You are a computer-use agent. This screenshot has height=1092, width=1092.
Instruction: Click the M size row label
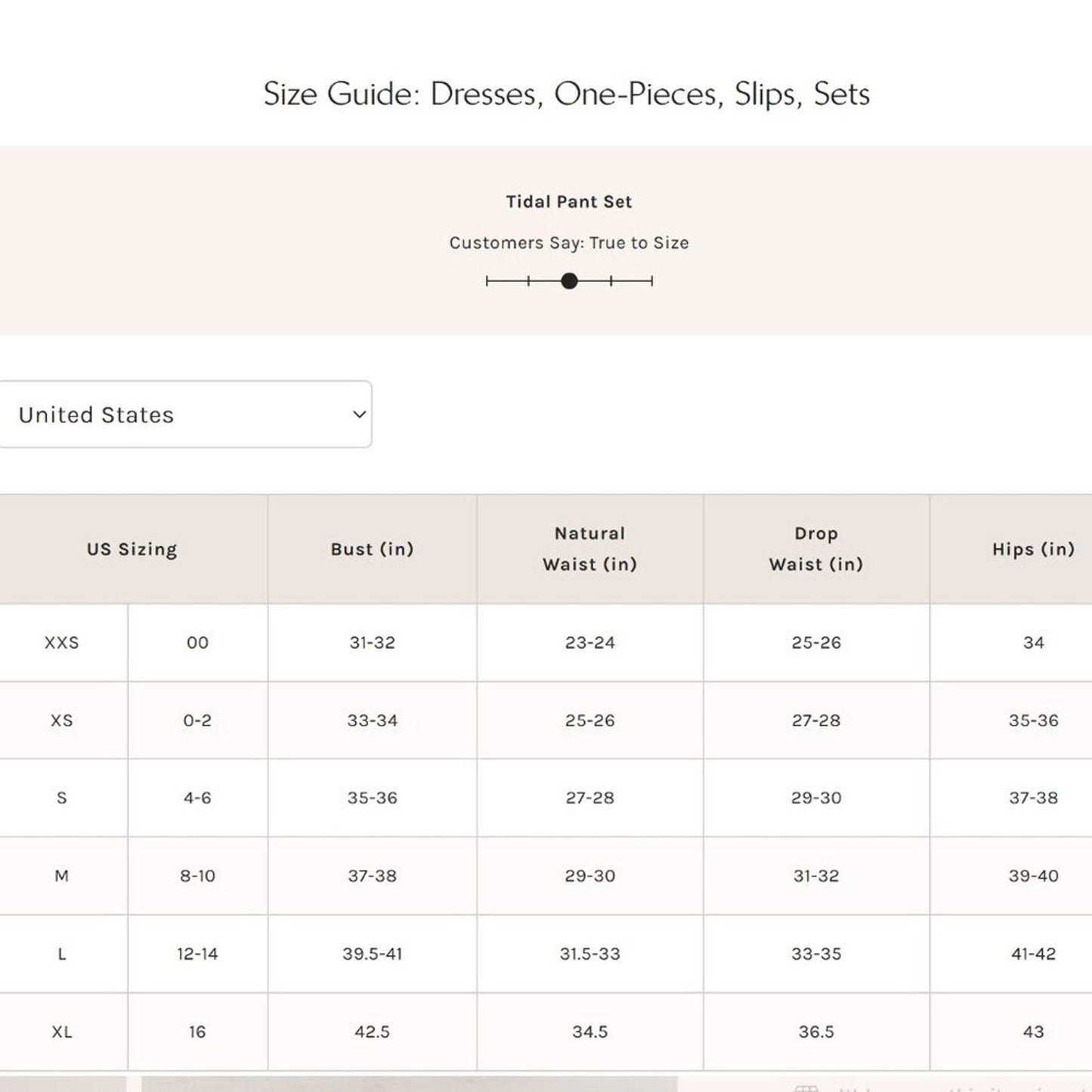point(62,876)
